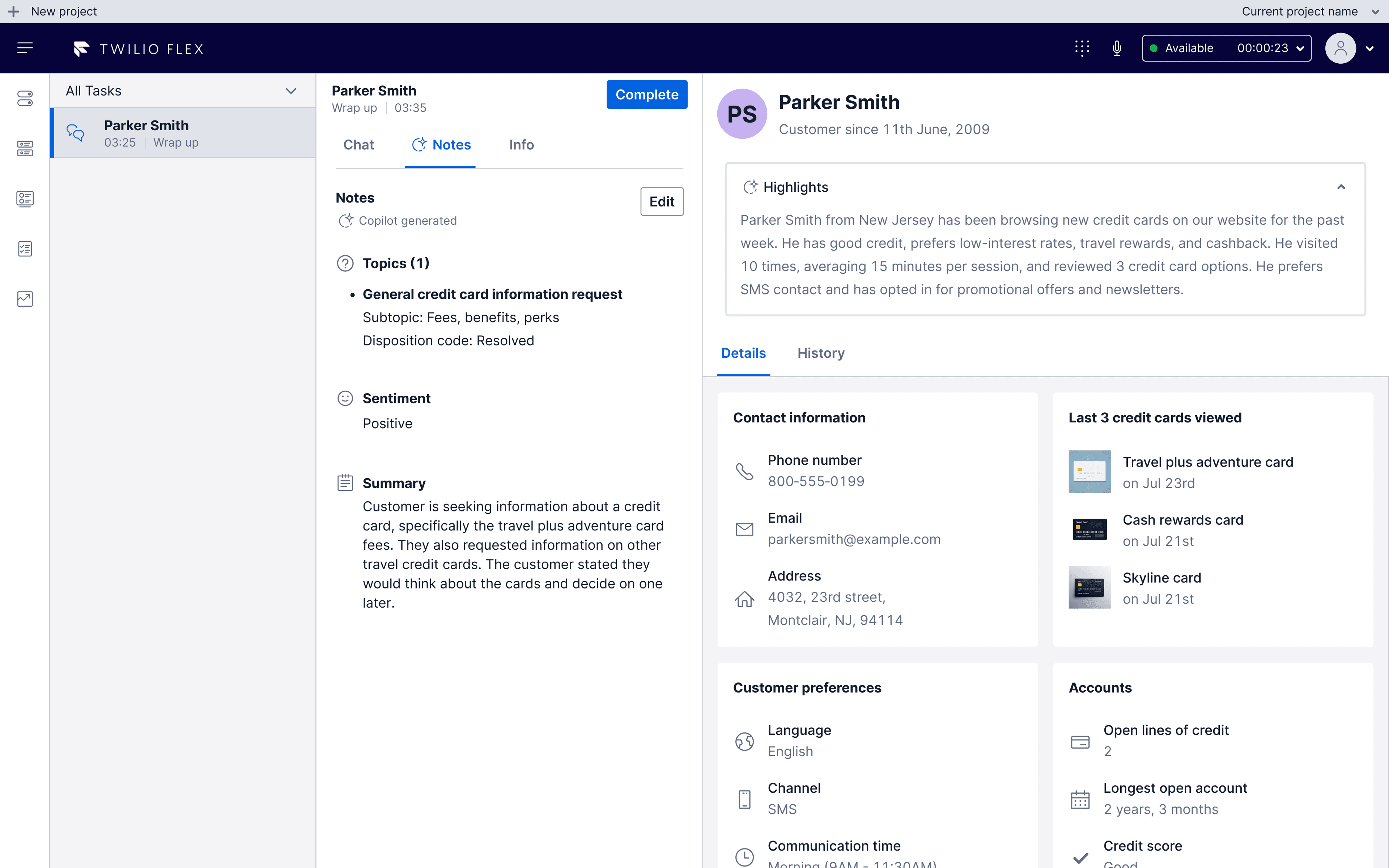This screenshot has height=868, width=1389.
Task: Open the queues stats sidebar icon
Action: point(25,149)
